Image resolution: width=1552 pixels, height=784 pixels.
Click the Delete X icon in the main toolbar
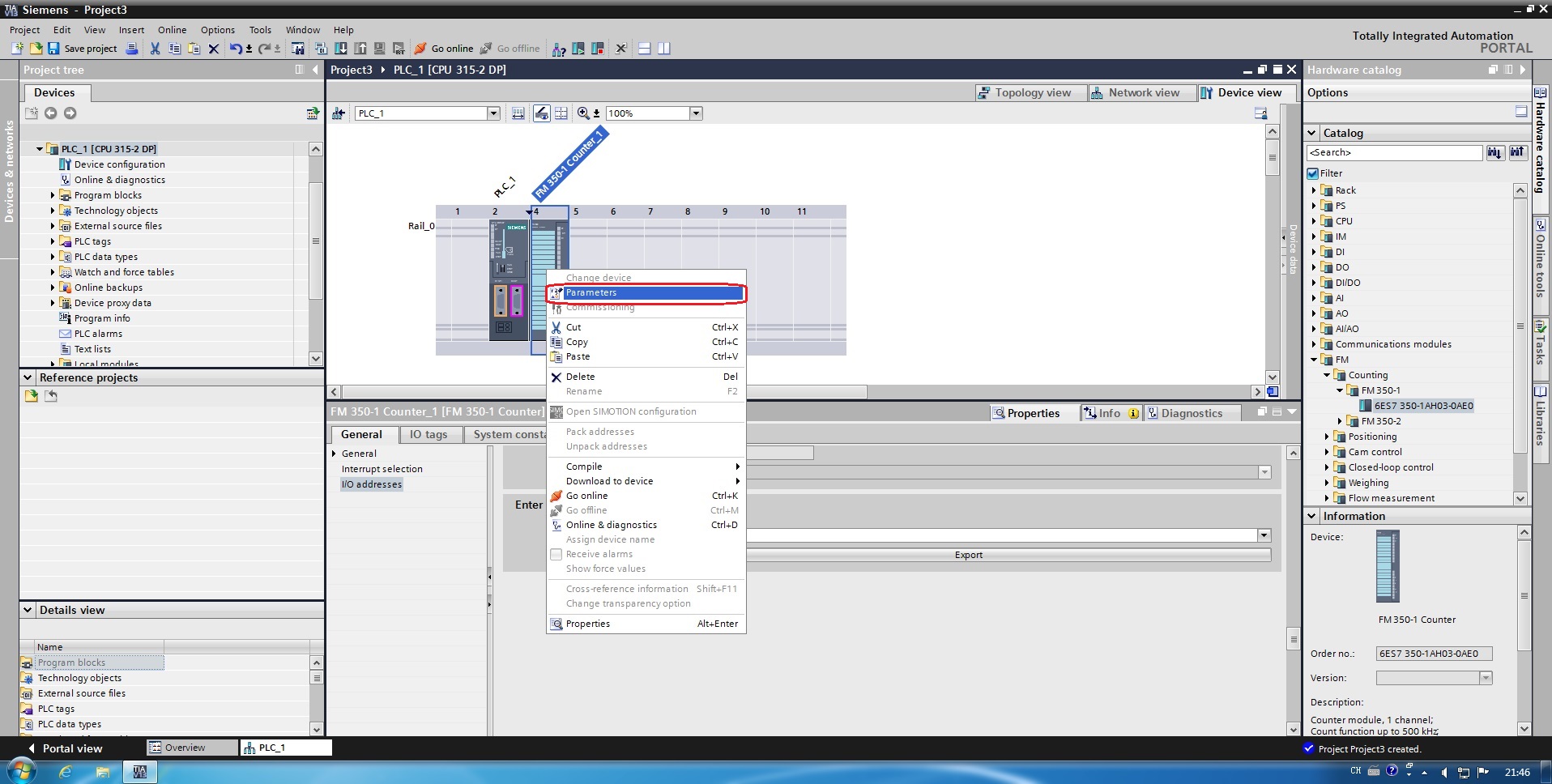(214, 49)
